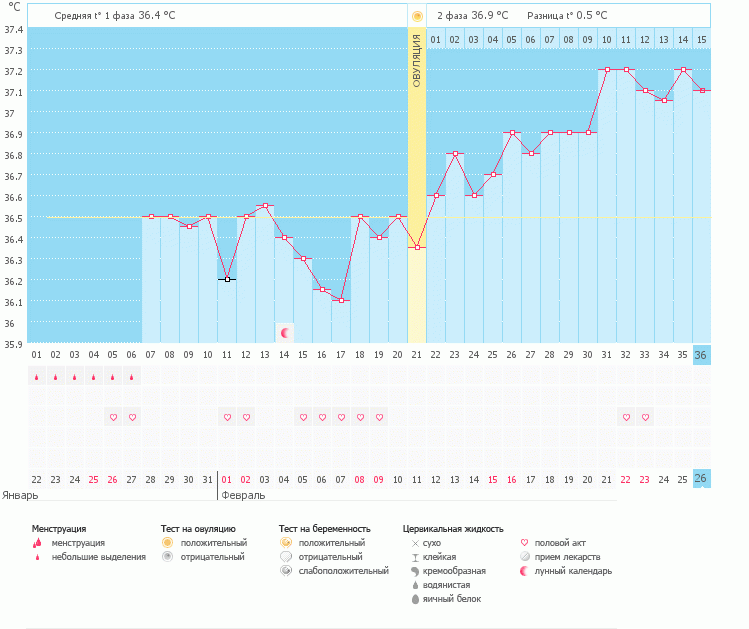The image size is (749, 629).
Task: Click phase two day header 10
Action: (x=607, y=40)
